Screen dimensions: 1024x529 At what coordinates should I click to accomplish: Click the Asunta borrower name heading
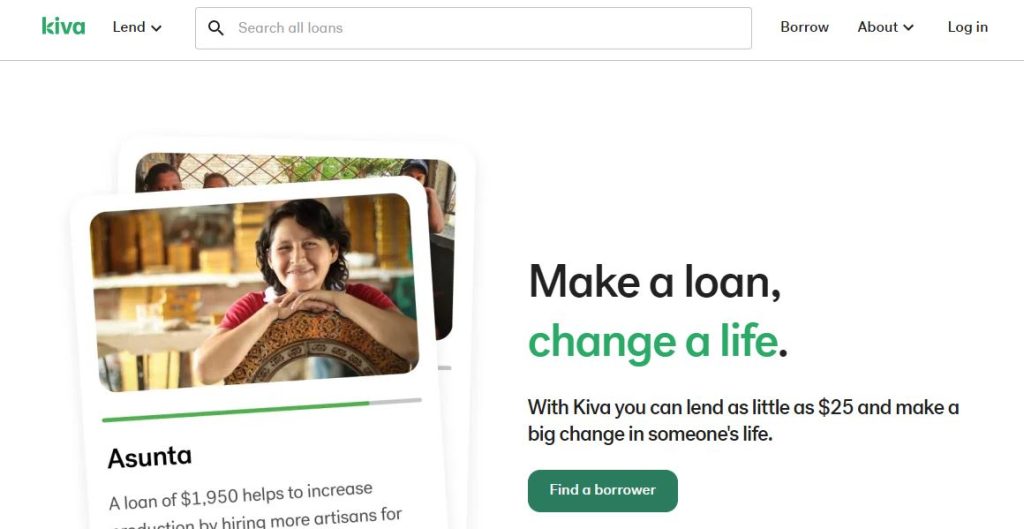click(150, 457)
